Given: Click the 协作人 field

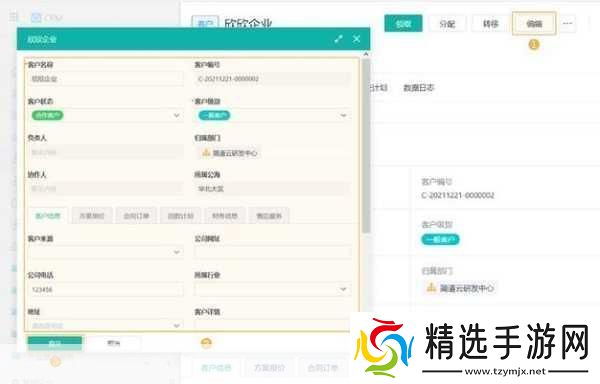Looking at the screenshot, I should point(105,189).
